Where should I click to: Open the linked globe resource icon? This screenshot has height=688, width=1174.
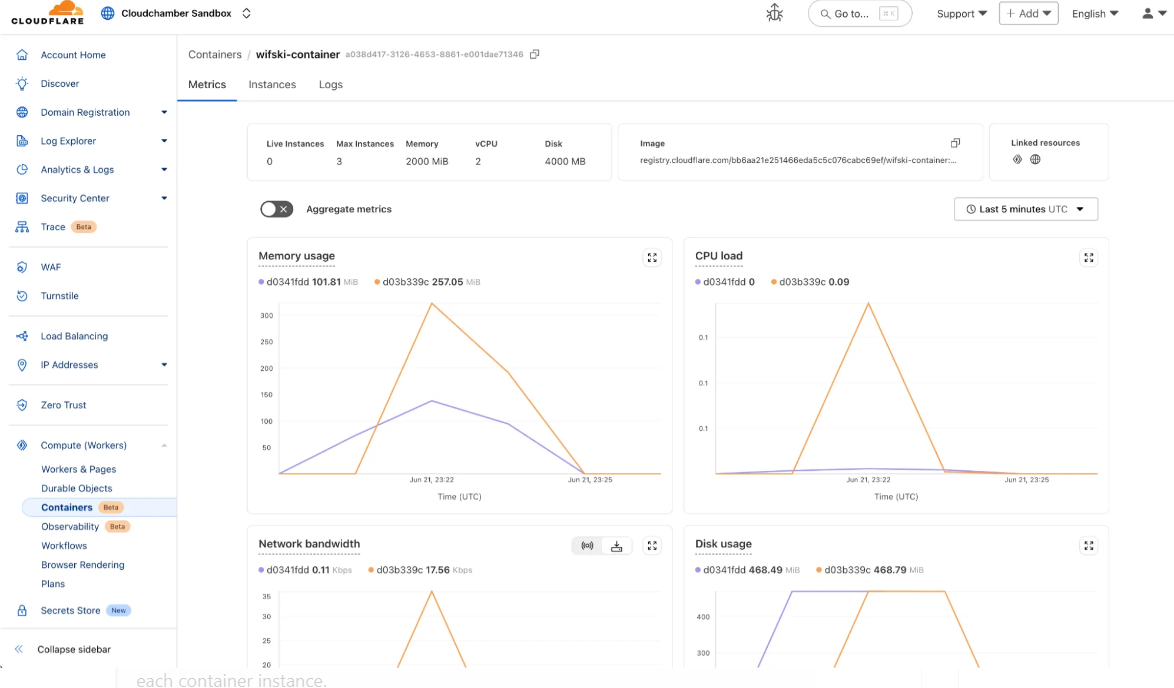(x=1035, y=159)
